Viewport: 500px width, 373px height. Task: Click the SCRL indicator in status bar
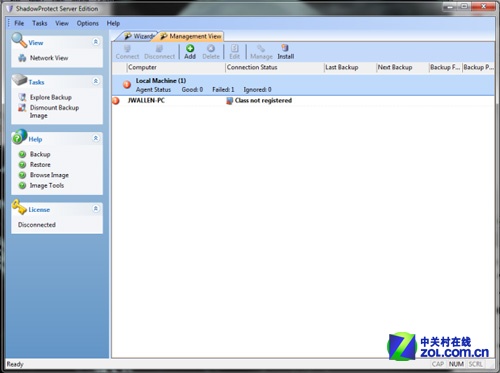tap(476, 364)
